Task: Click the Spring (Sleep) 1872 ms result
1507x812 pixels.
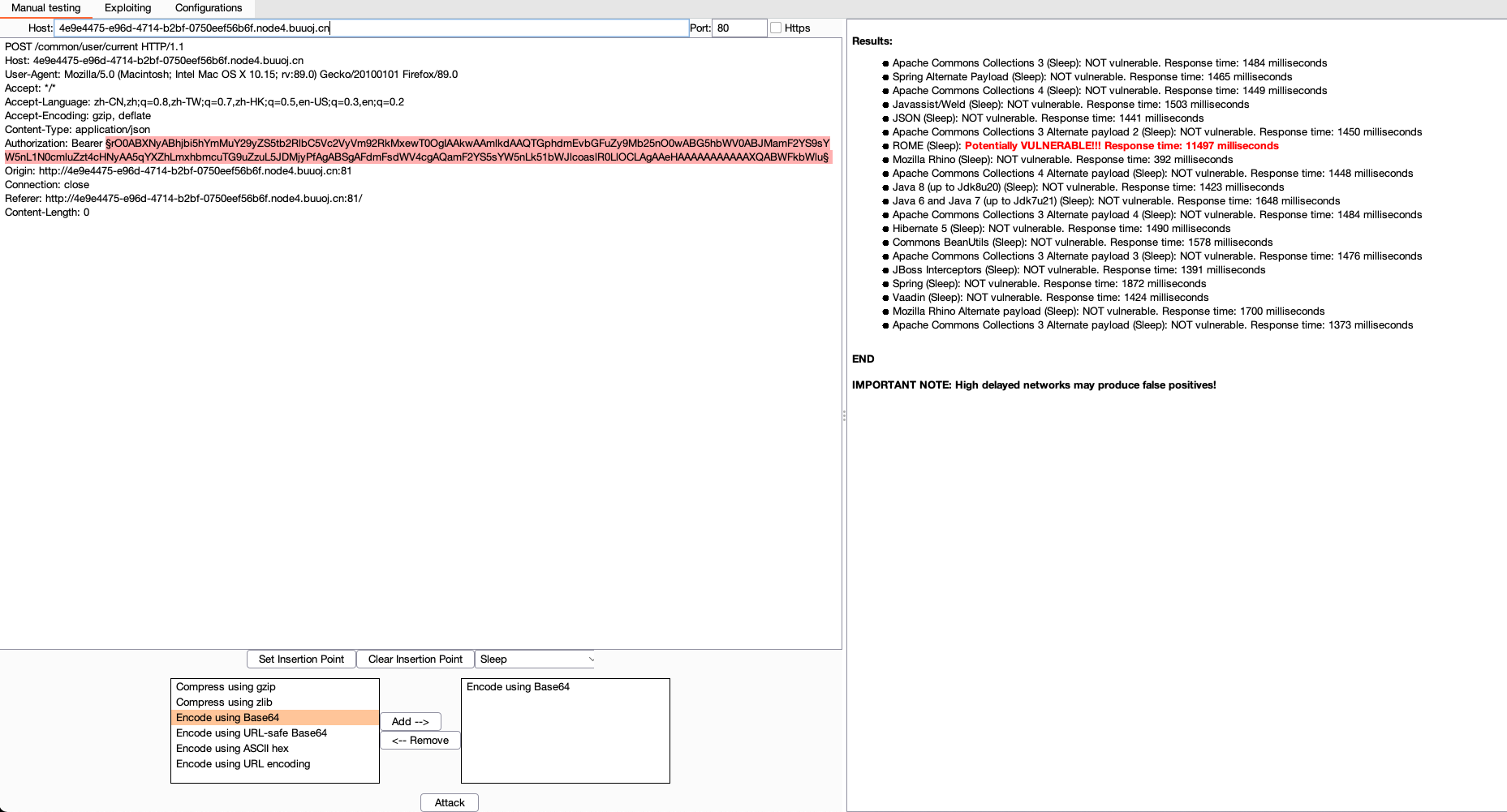Action: [x=1049, y=284]
